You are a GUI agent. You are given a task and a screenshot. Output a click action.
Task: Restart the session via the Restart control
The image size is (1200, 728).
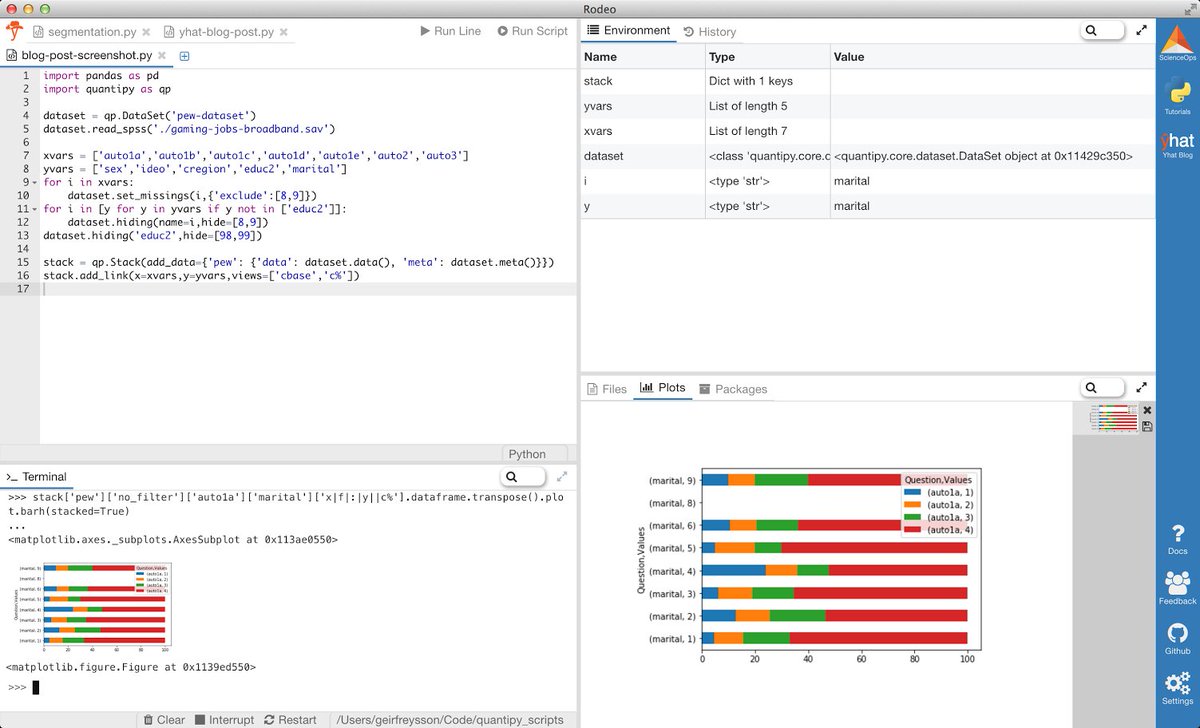[x=290, y=719]
